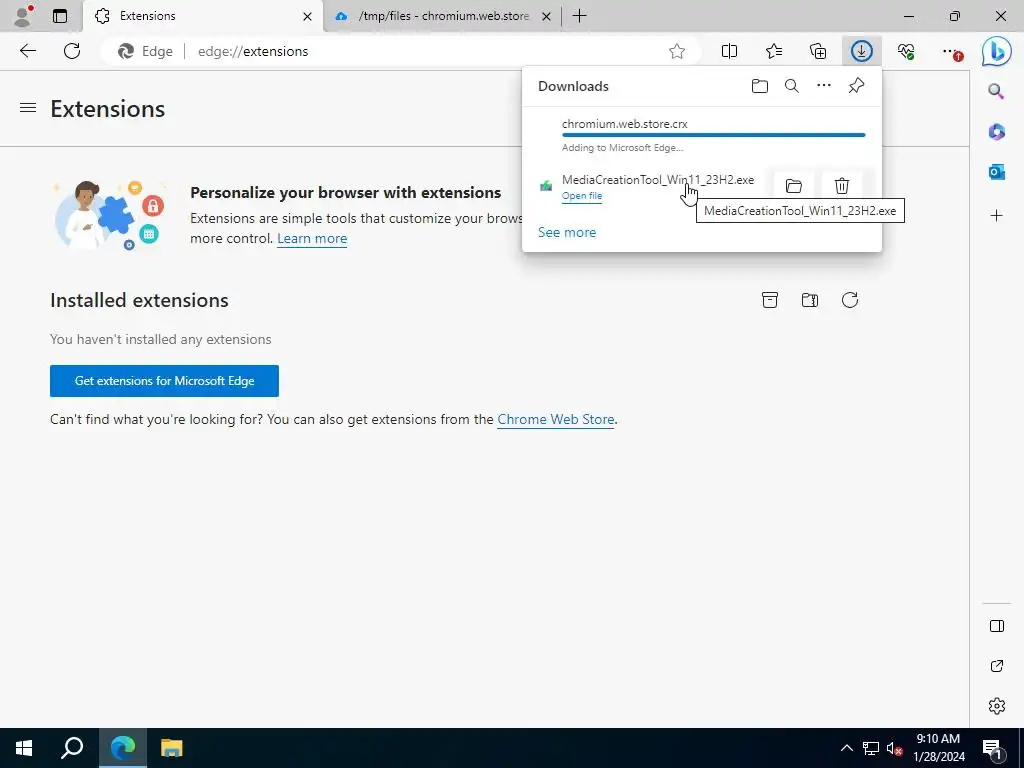Click Microsoft Edge taskbar icon
This screenshot has width=1024, height=768.
click(123, 748)
